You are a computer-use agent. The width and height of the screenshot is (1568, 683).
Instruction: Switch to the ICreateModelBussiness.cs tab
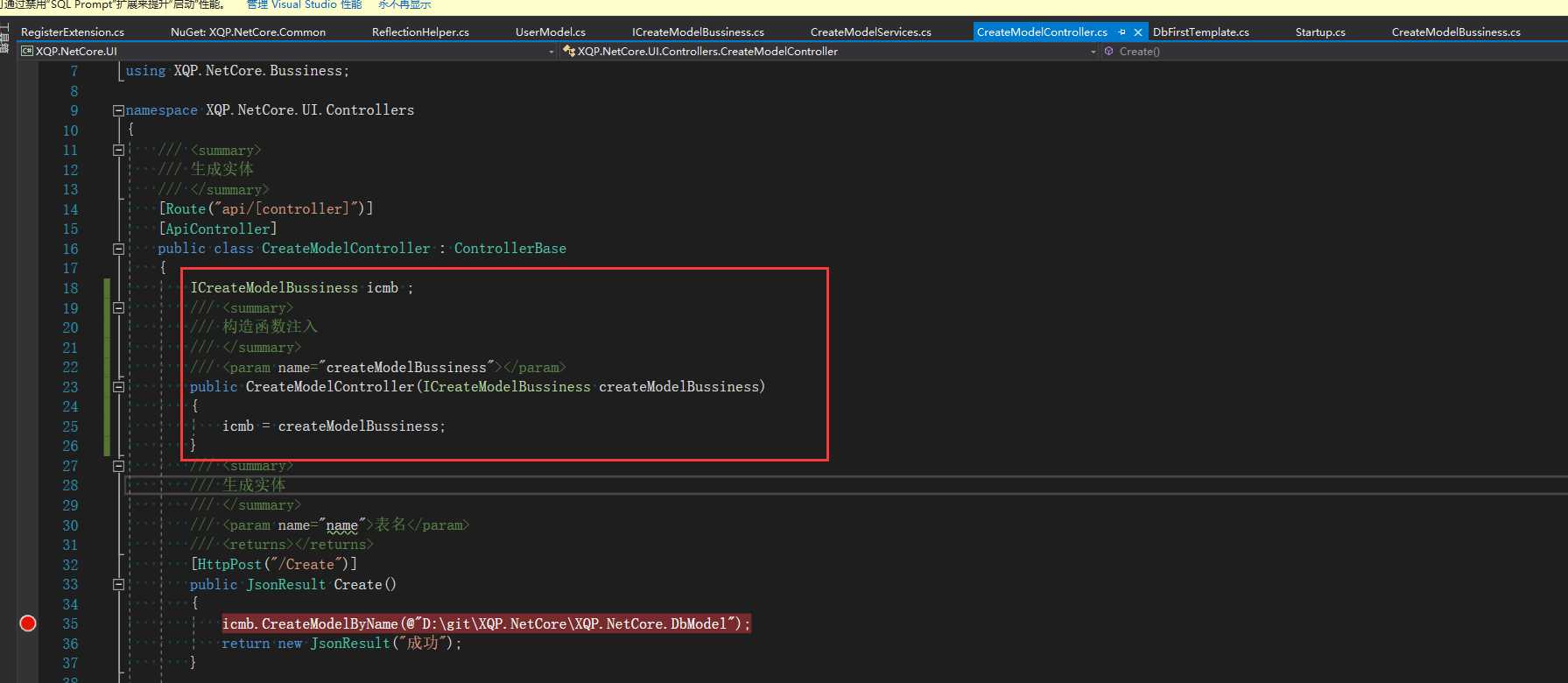(x=698, y=32)
